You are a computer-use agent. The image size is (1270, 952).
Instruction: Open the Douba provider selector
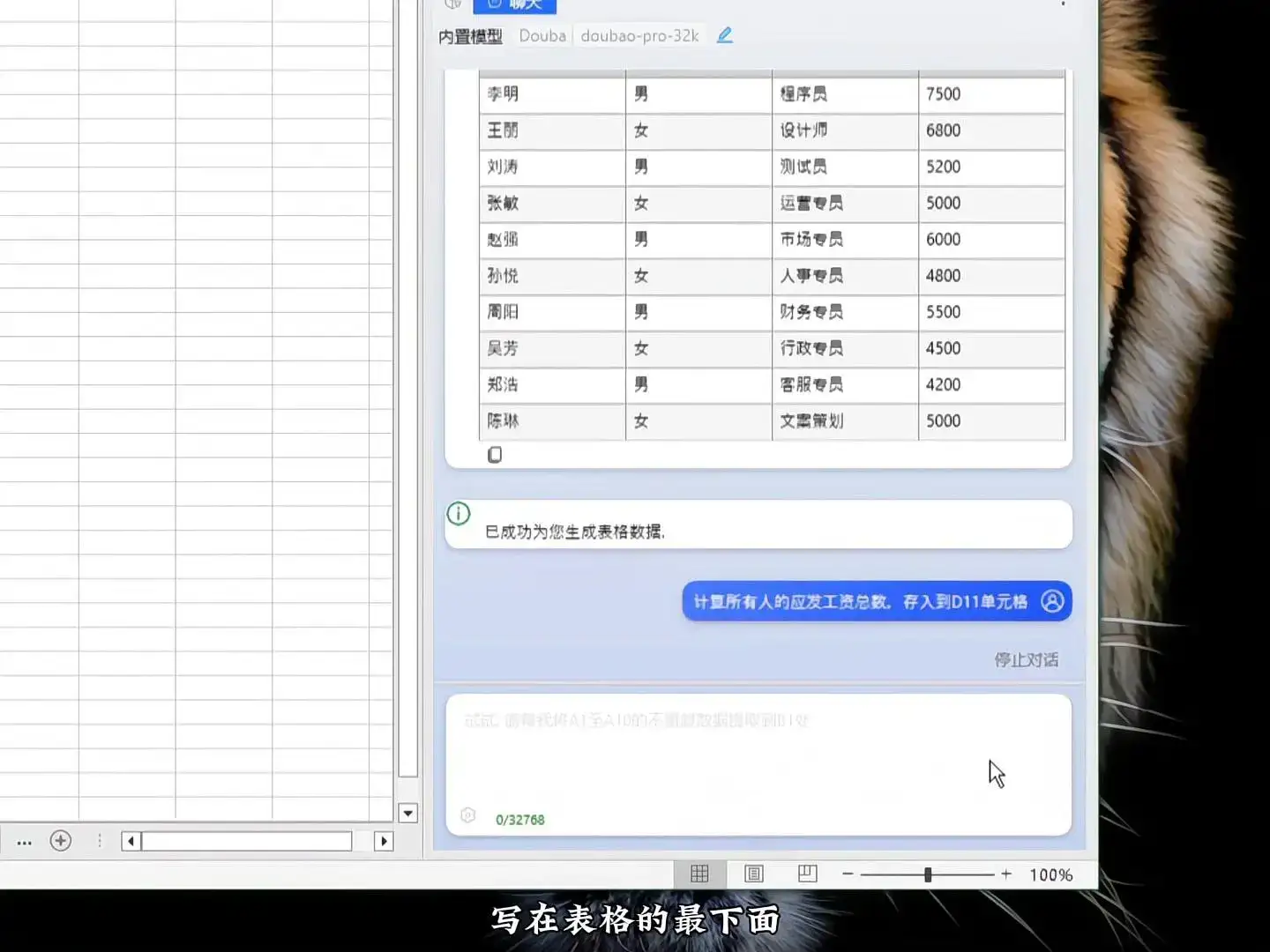click(542, 35)
